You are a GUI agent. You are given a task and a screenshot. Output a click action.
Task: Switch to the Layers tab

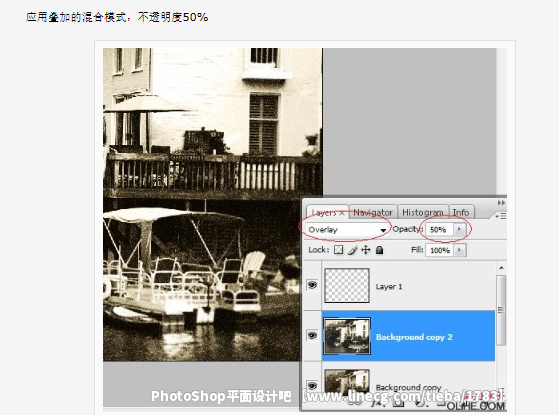327,212
